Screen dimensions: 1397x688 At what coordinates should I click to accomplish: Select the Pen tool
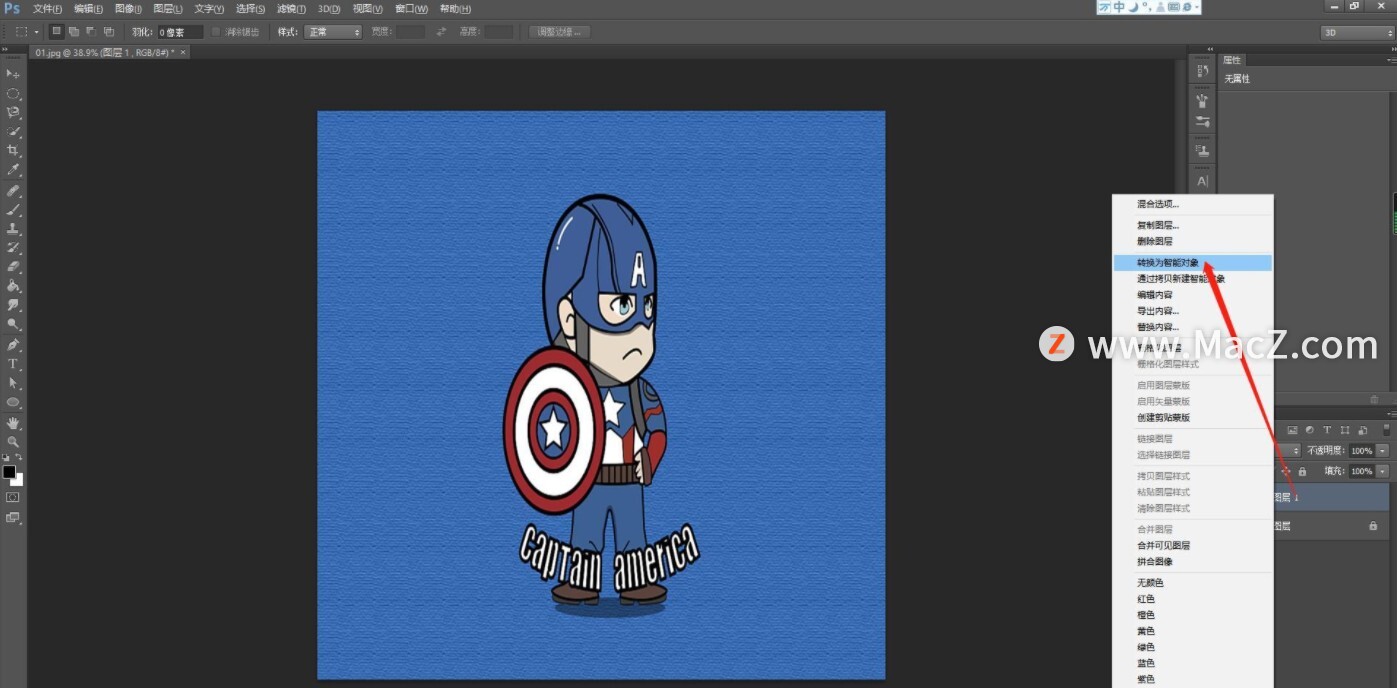[13, 344]
